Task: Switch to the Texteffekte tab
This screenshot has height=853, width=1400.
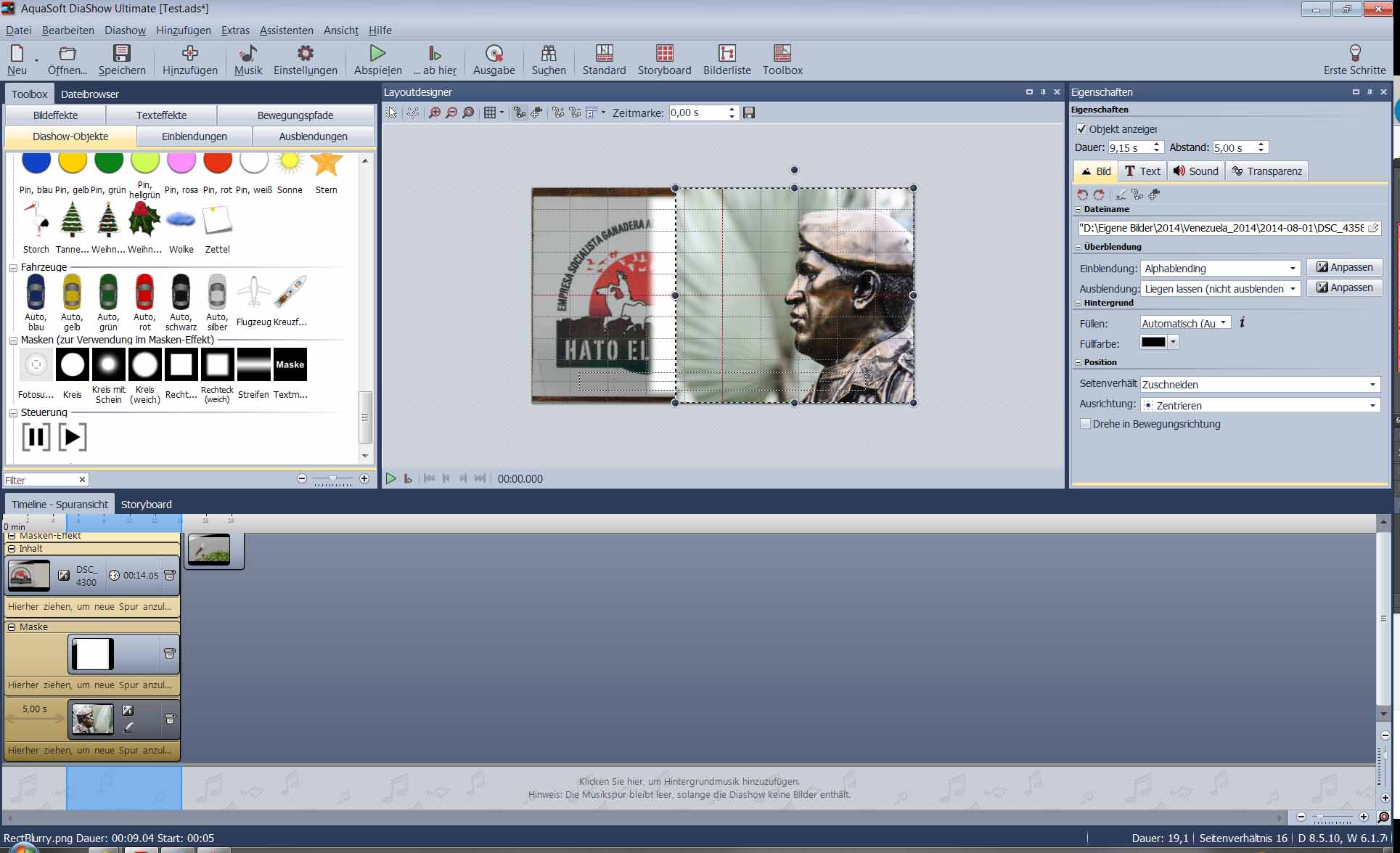Action: 161,115
